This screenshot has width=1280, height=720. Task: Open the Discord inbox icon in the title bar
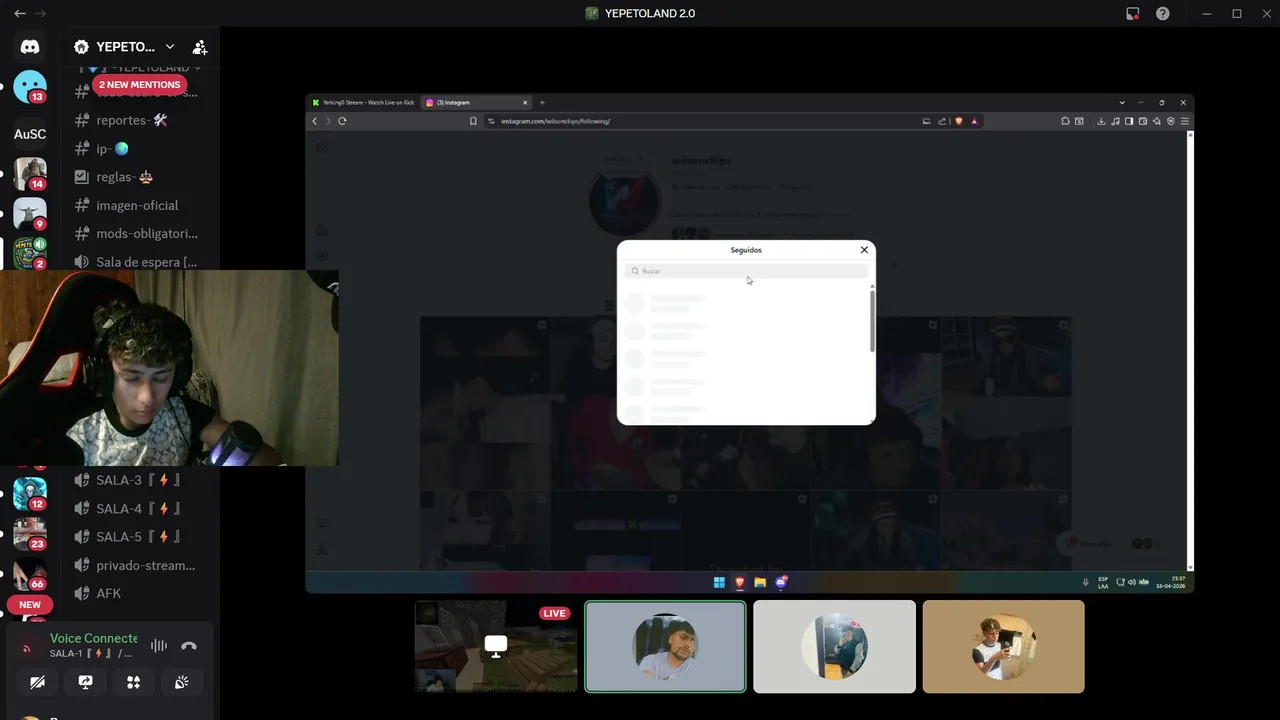[1132, 14]
